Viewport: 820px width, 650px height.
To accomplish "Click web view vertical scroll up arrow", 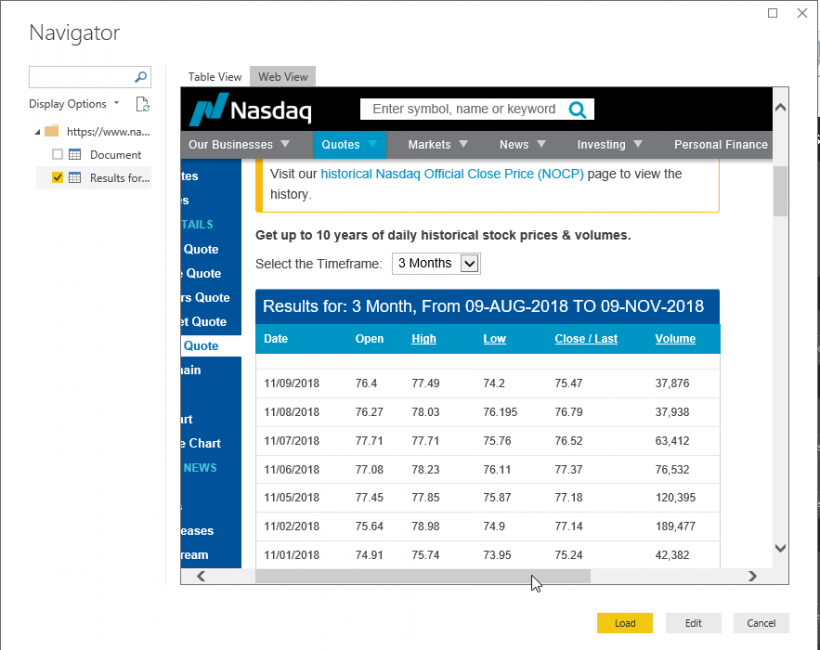I will pos(780,107).
